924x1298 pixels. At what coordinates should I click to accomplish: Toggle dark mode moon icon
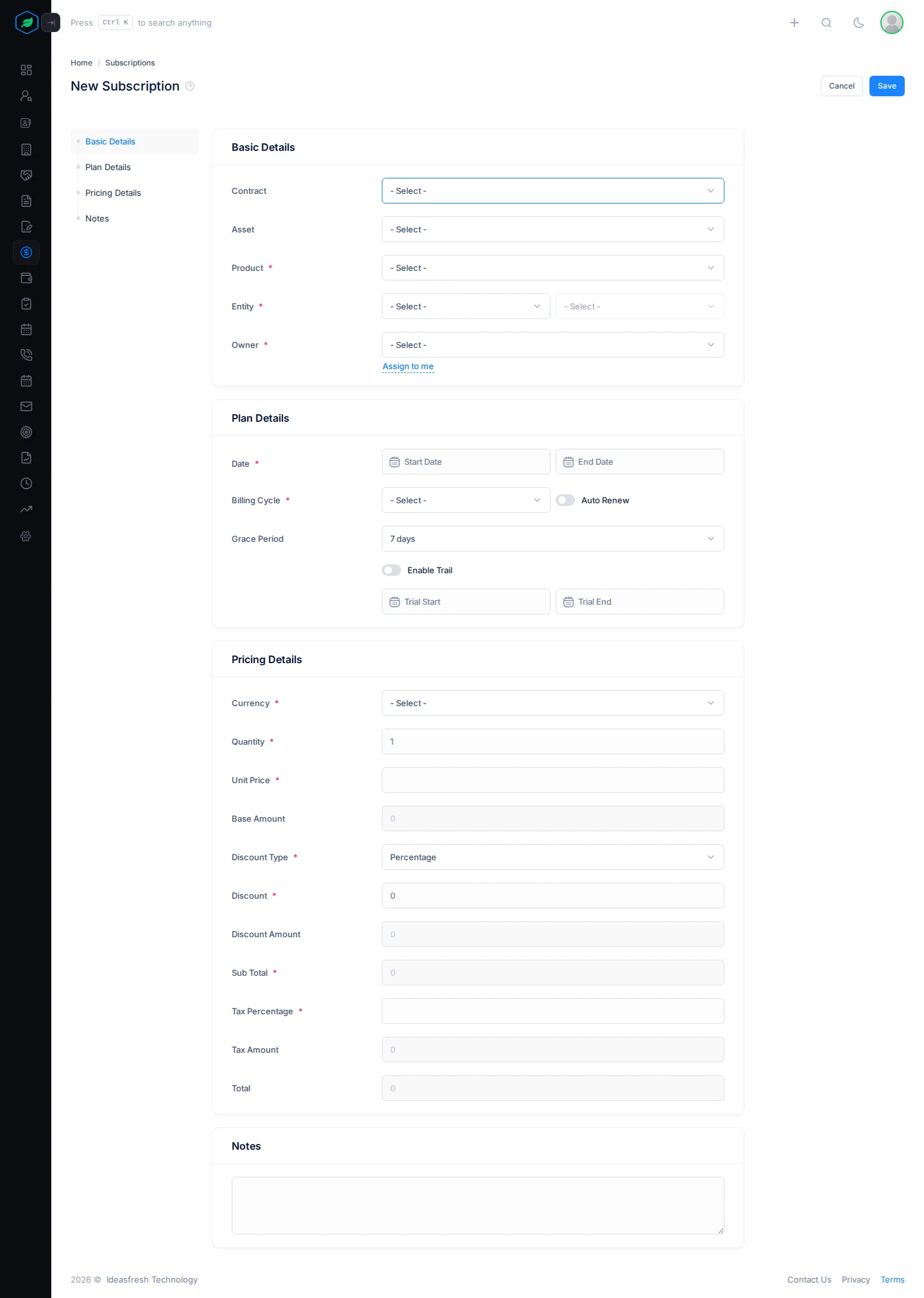coord(859,22)
